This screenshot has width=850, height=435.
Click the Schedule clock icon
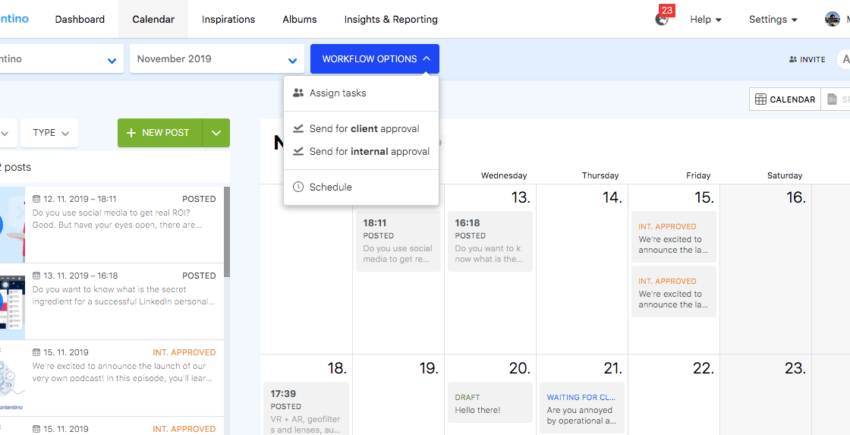coord(298,187)
